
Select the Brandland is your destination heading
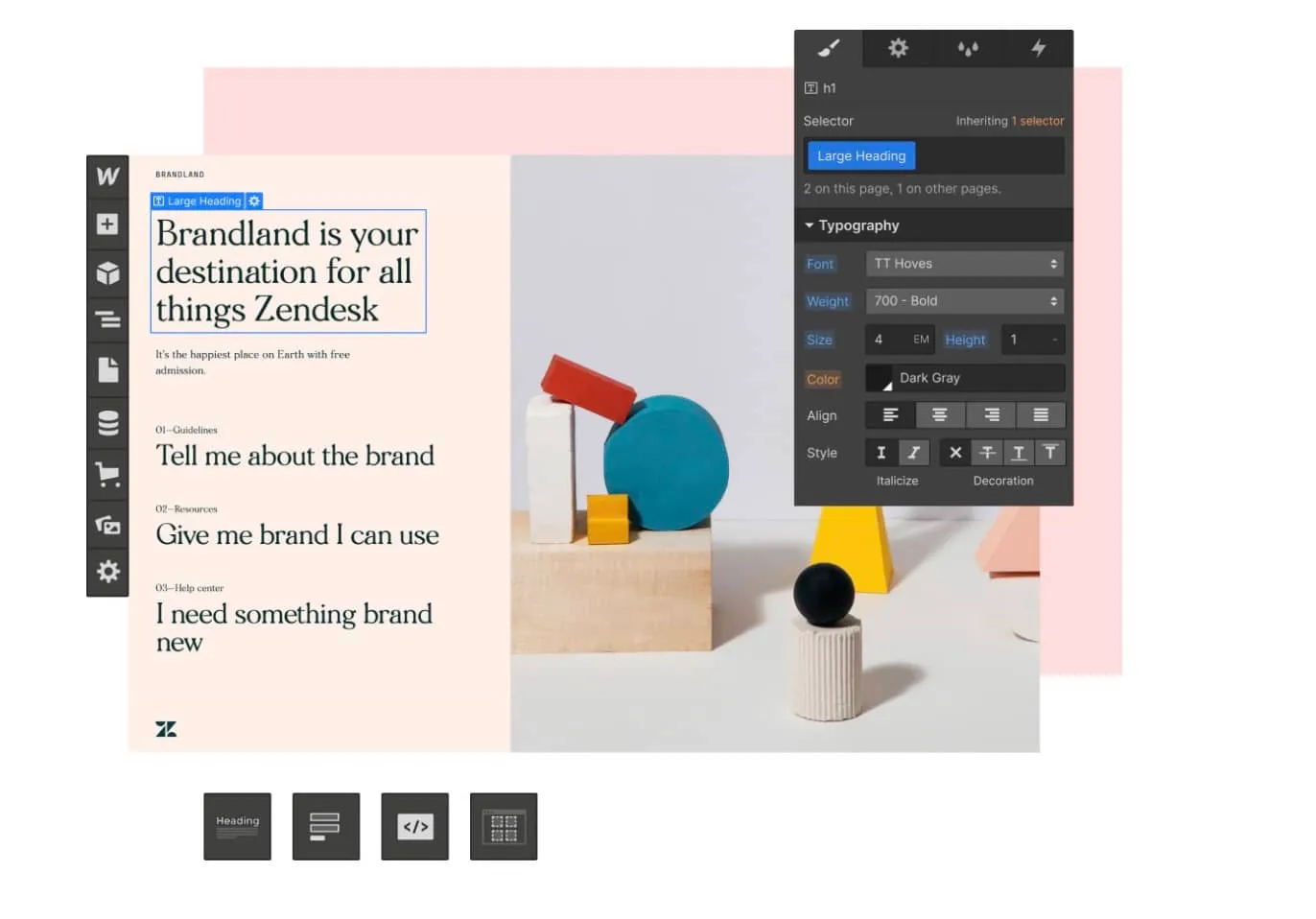point(288,271)
